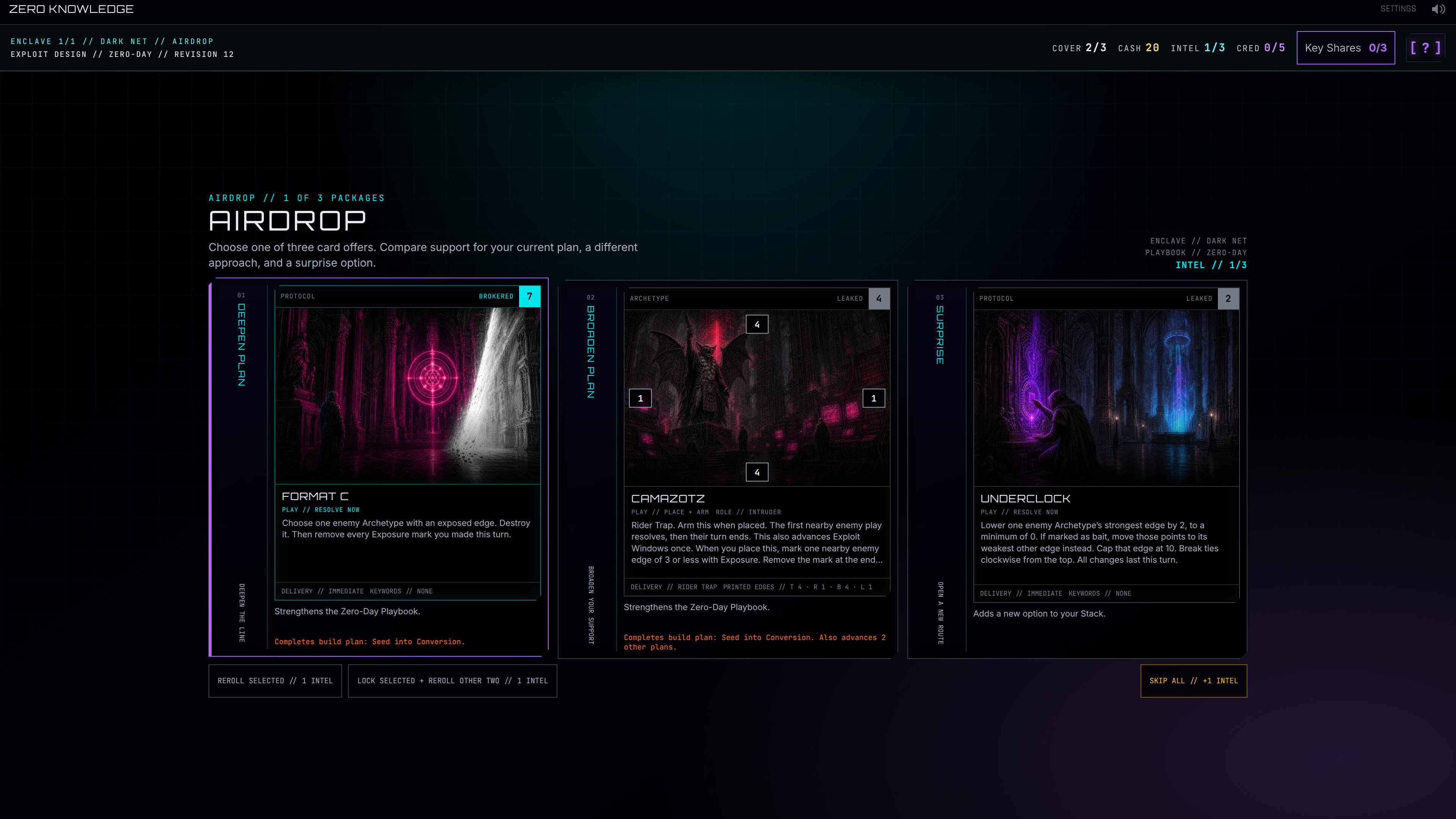
Task: Click the ZERO KNOWLEDGE game title
Action: 71,9
